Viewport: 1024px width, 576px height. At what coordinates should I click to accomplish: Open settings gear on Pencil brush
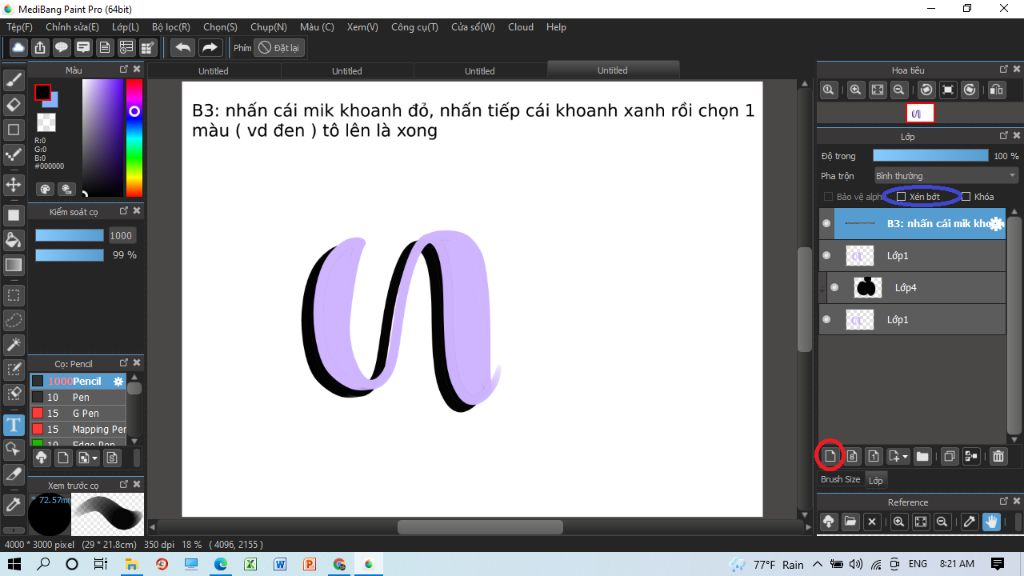(x=118, y=381)
